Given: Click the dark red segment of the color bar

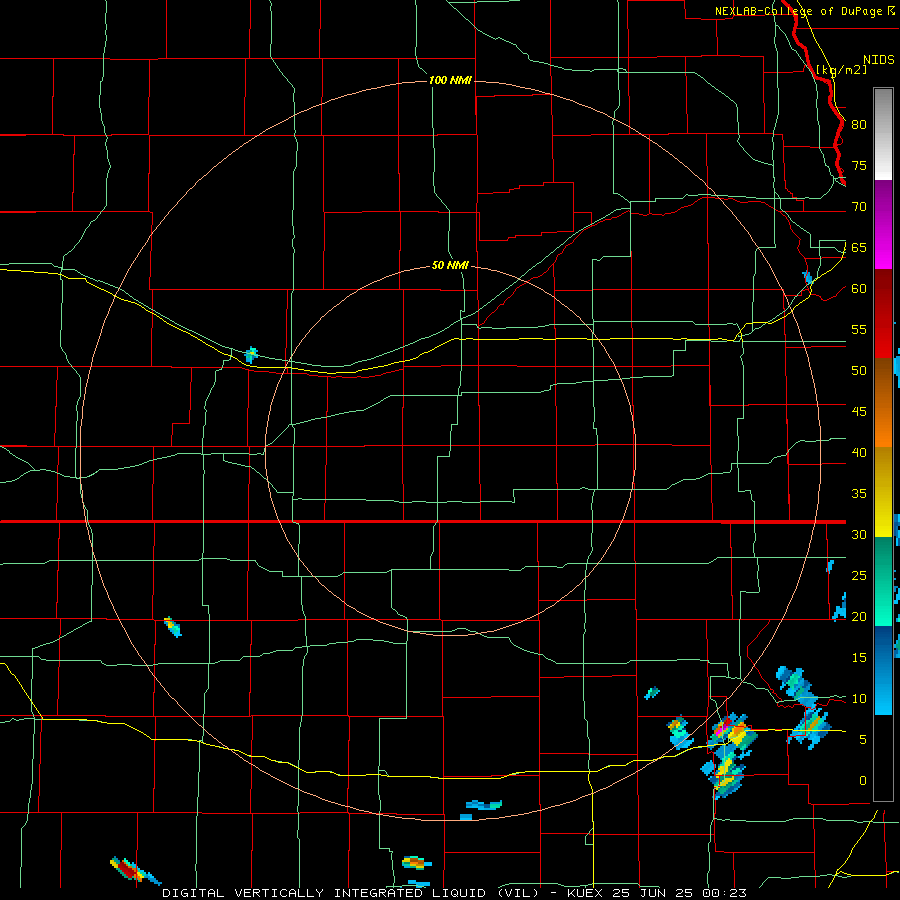Looking at the screenshot, I should [883, 313].
